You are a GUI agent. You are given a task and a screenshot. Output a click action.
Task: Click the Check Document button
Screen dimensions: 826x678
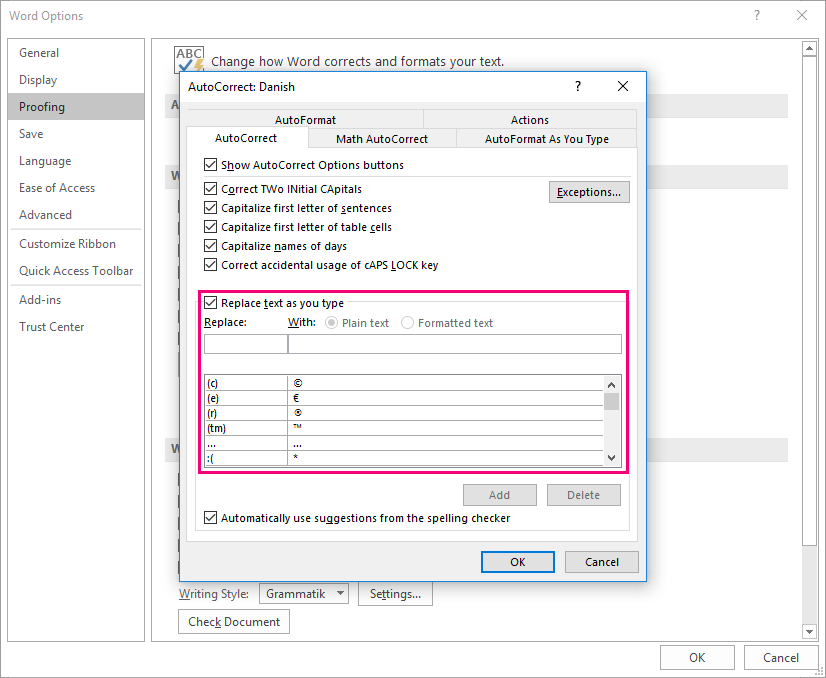point(234,622)
